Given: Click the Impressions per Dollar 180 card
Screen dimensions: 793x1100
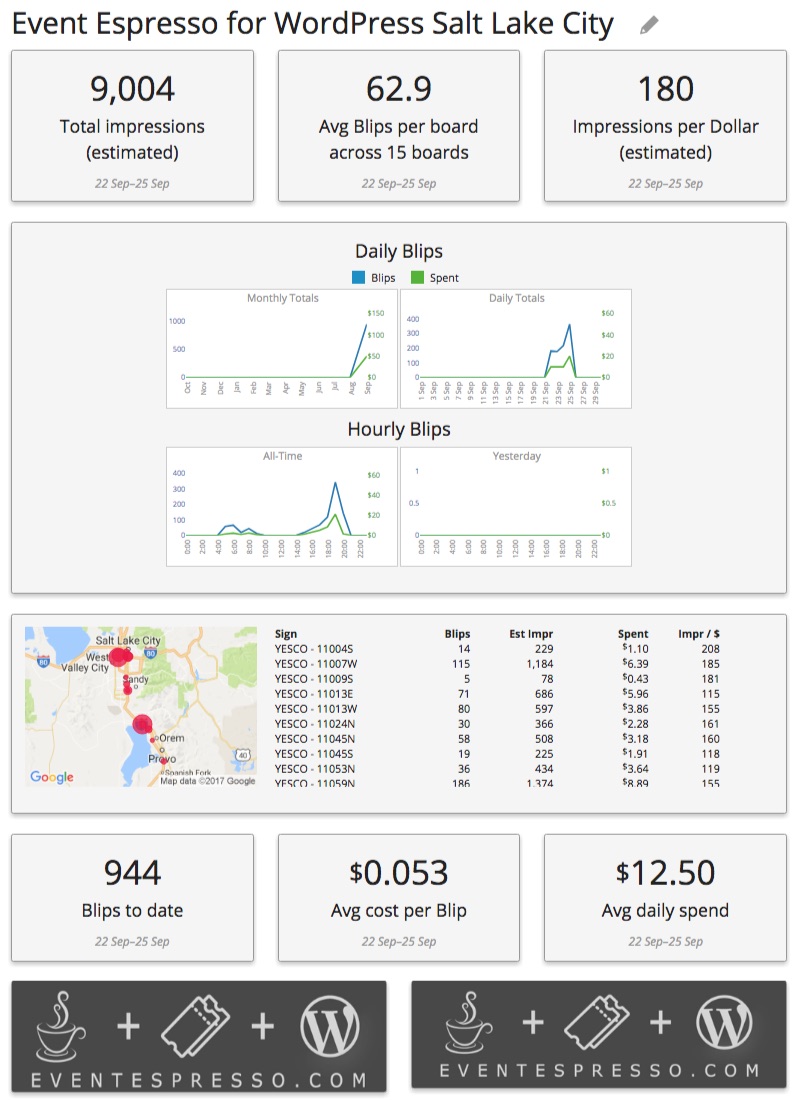Looking at the screenshot, I should [x=665, y=126].
